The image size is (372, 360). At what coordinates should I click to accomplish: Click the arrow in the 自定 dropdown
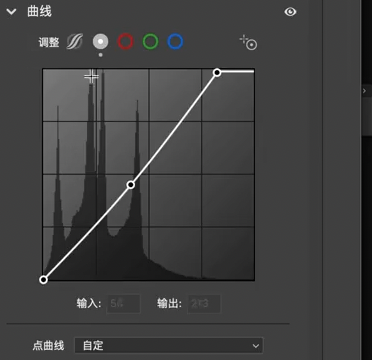[x=256, y=346]
